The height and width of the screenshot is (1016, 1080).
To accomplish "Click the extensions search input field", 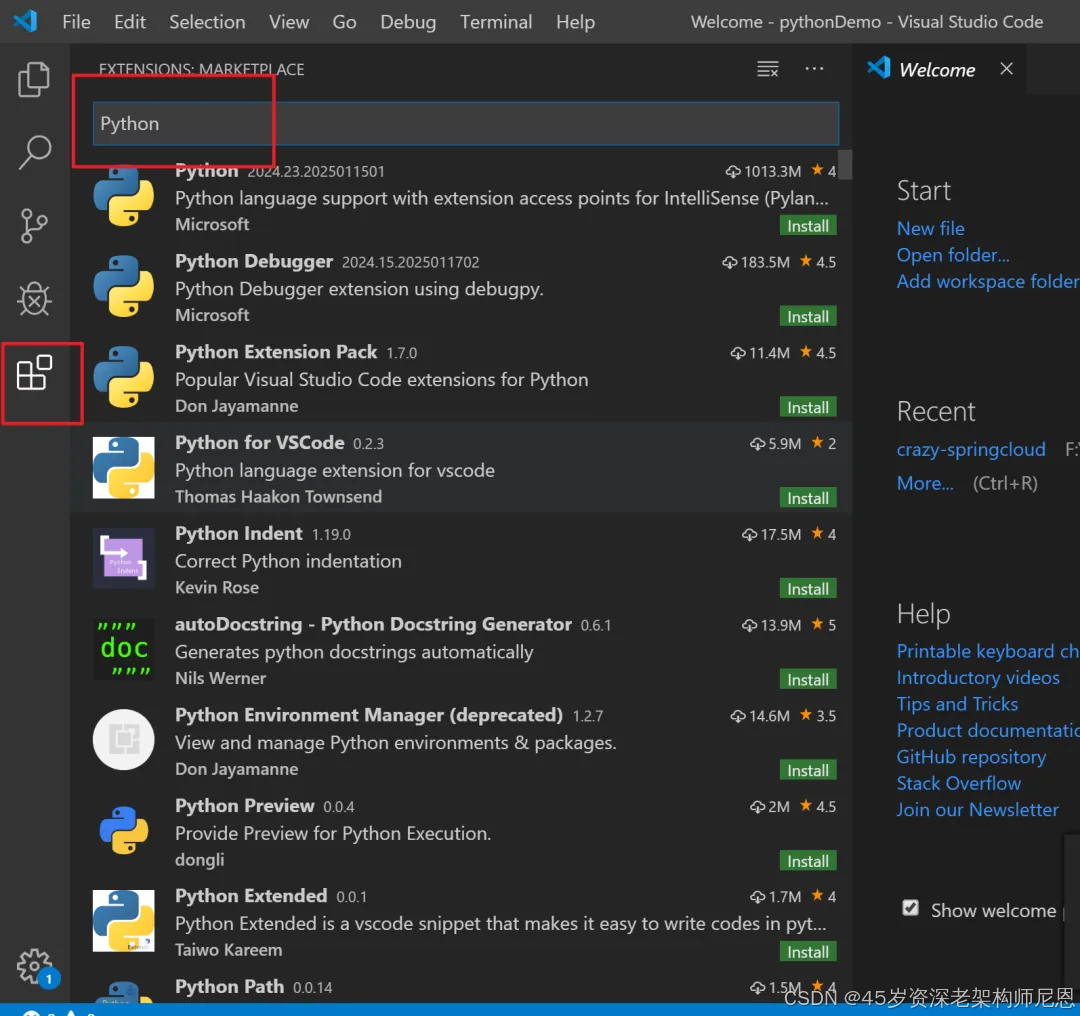I will 466,123.
